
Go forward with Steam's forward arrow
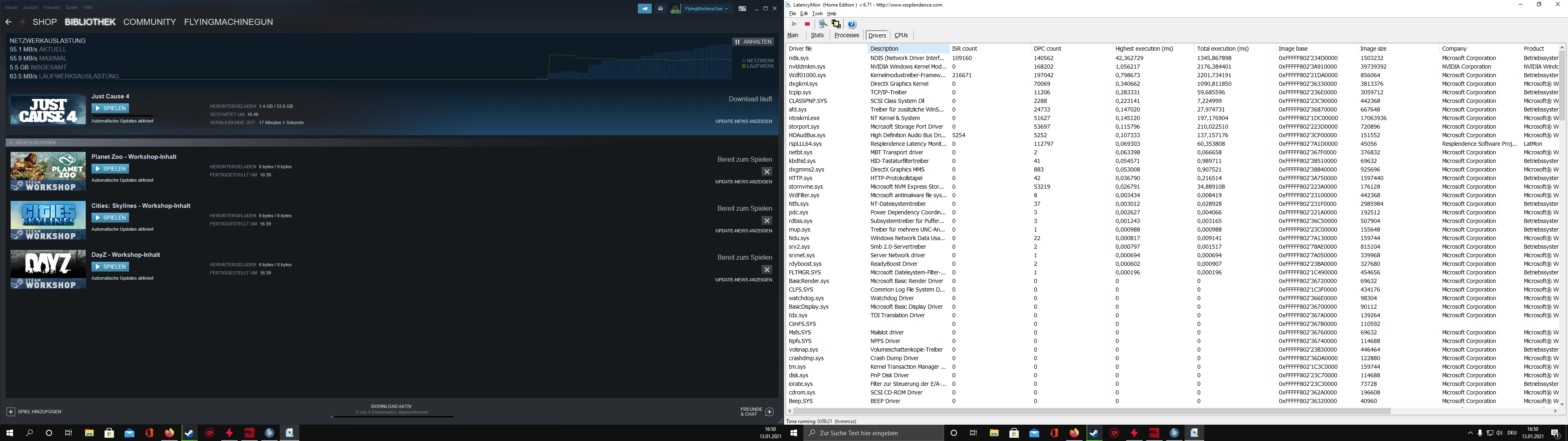22,22
